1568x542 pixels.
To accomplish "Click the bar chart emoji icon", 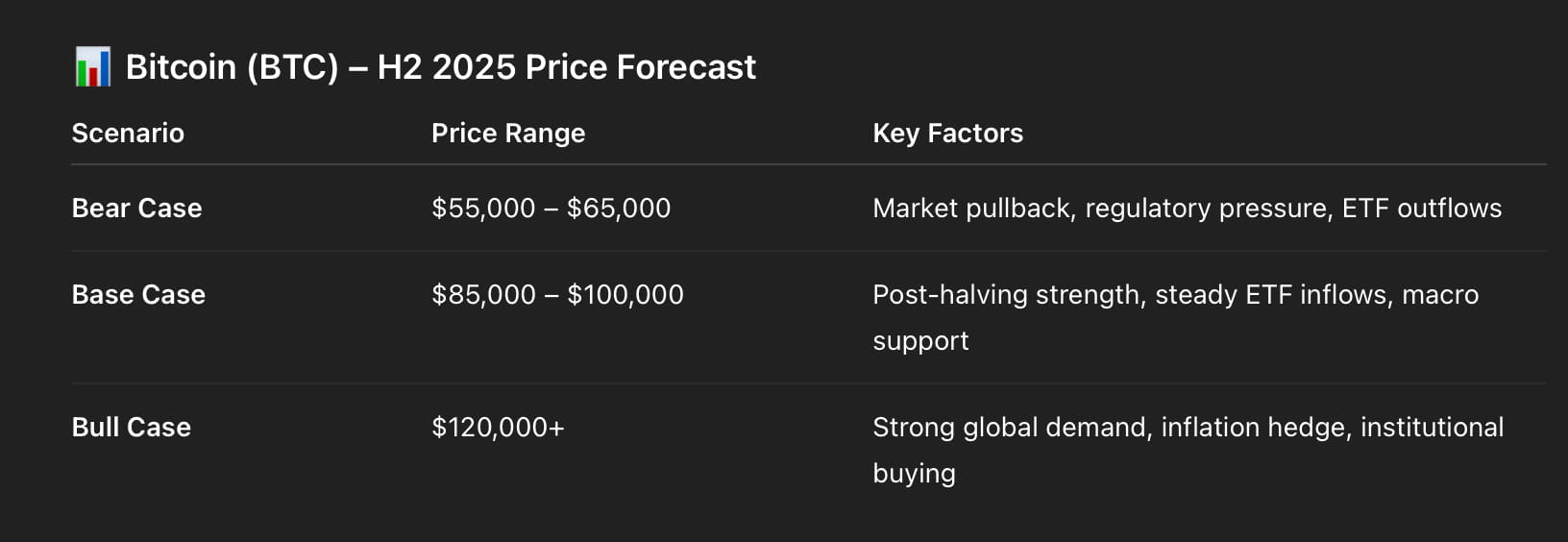I will tap(92, 67).
